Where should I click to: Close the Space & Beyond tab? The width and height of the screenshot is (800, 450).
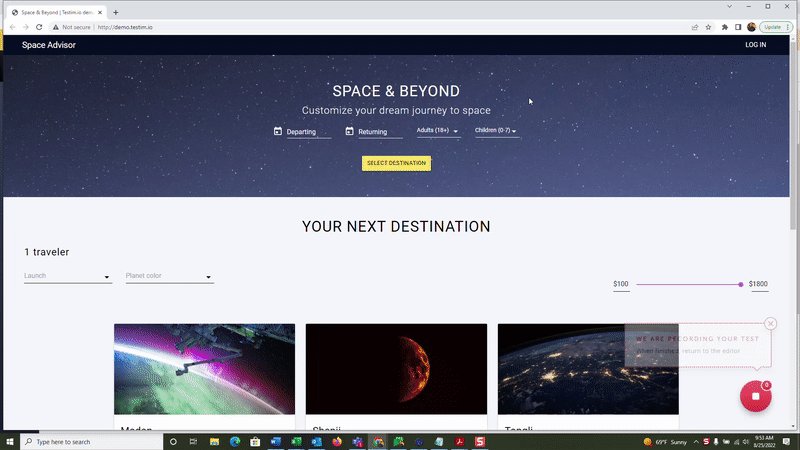(x=100, y=12)
